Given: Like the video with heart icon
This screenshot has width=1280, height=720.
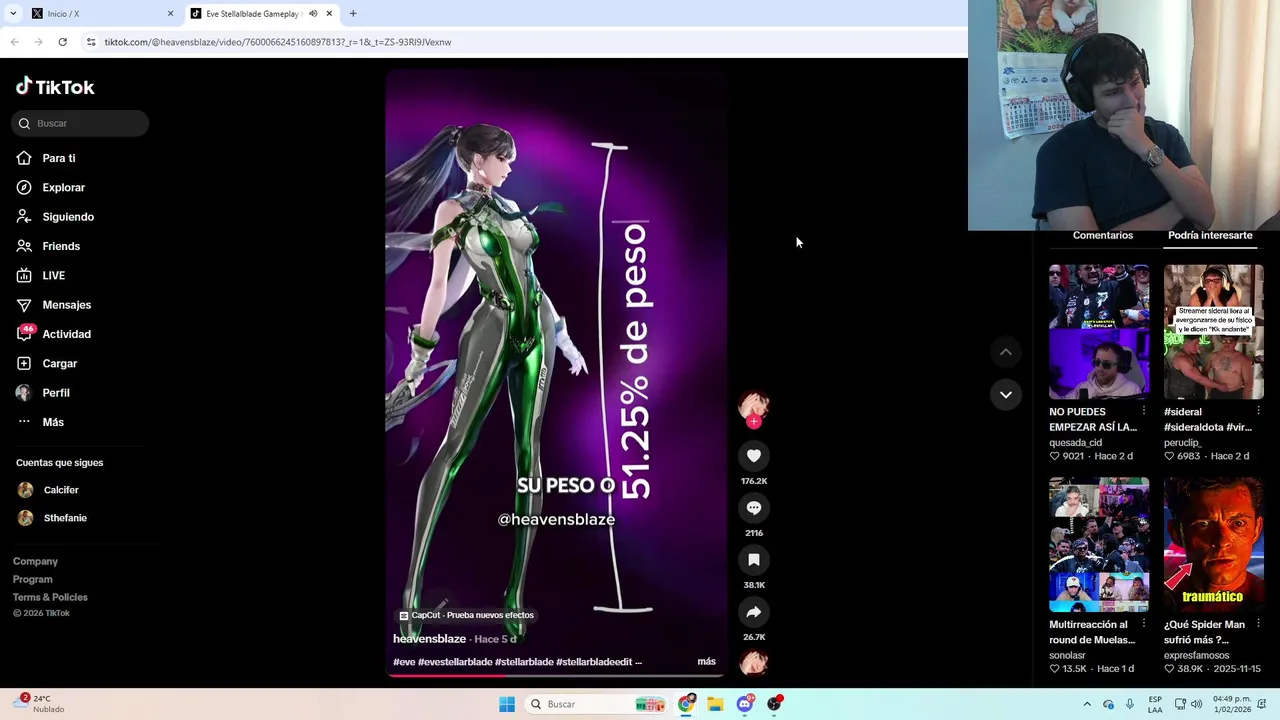Looking at the screenshot, I should coord(754,456).
